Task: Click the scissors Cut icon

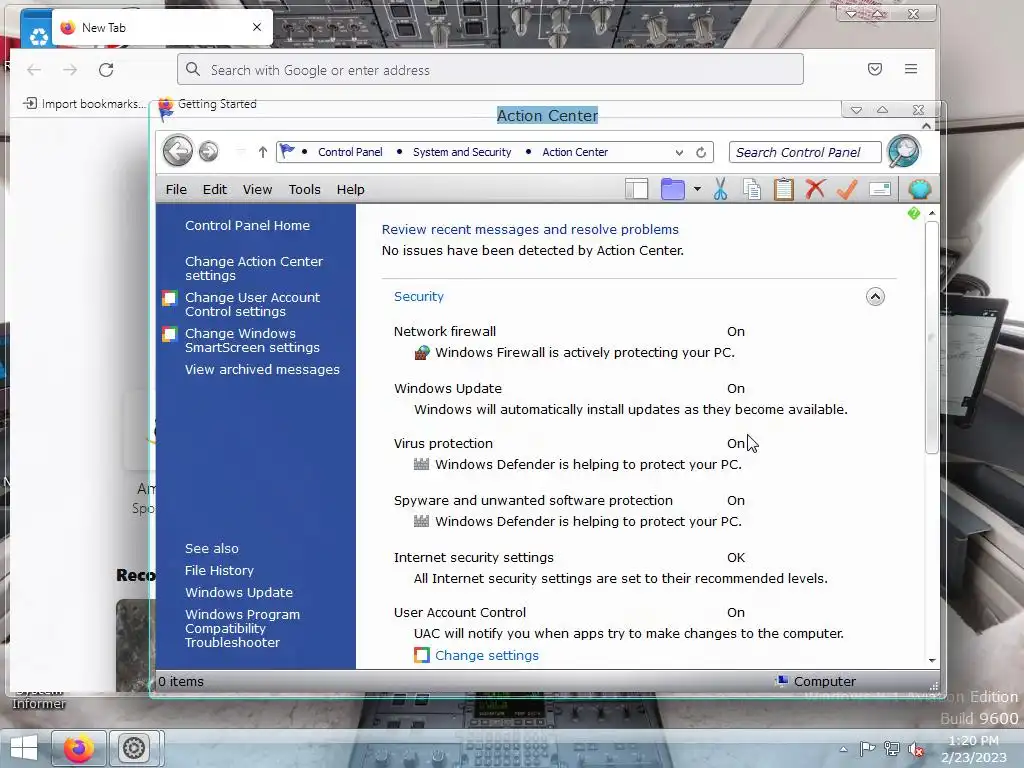Action: [720, 189]
